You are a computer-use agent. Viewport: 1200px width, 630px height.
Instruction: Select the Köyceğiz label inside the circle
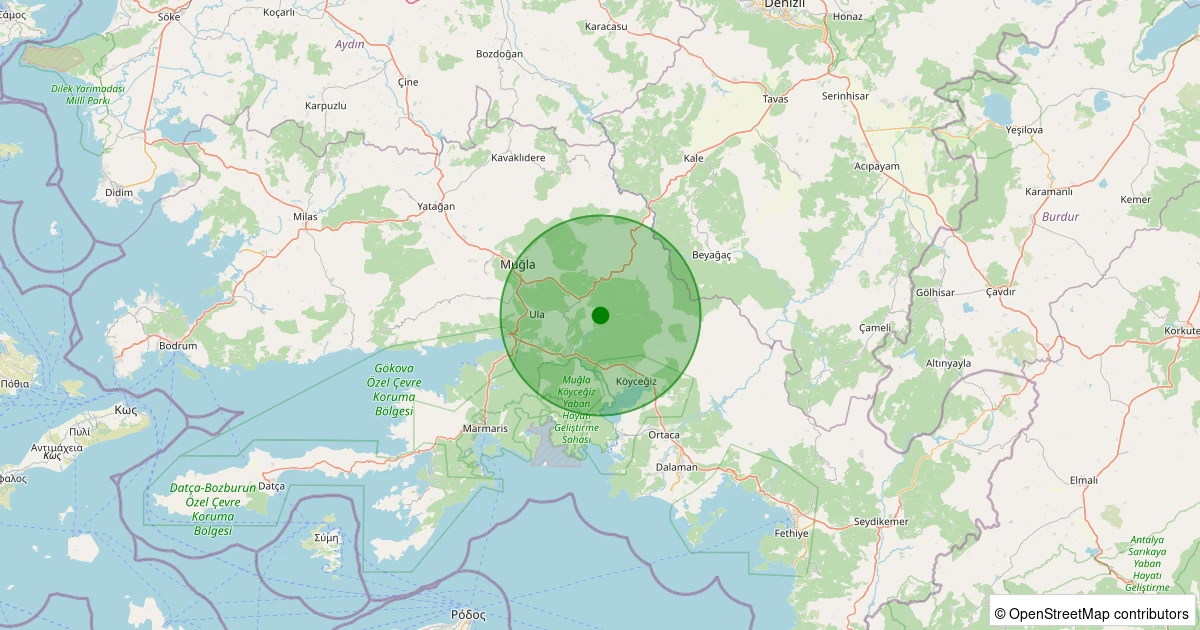(636, 382)
